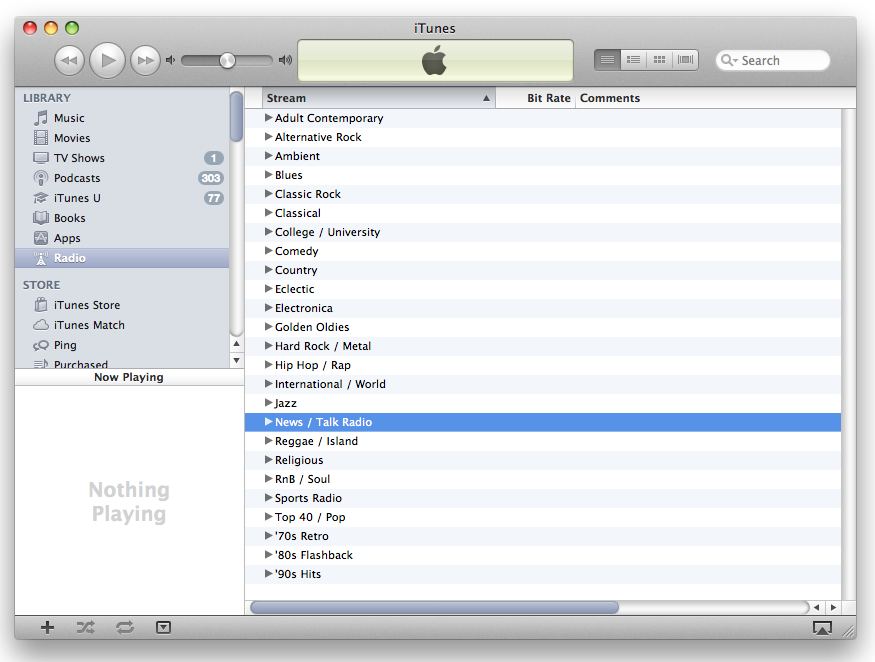This screenshot has width=875, height=662.
Task: Select the Electronica row
Action: click(543, 308)
